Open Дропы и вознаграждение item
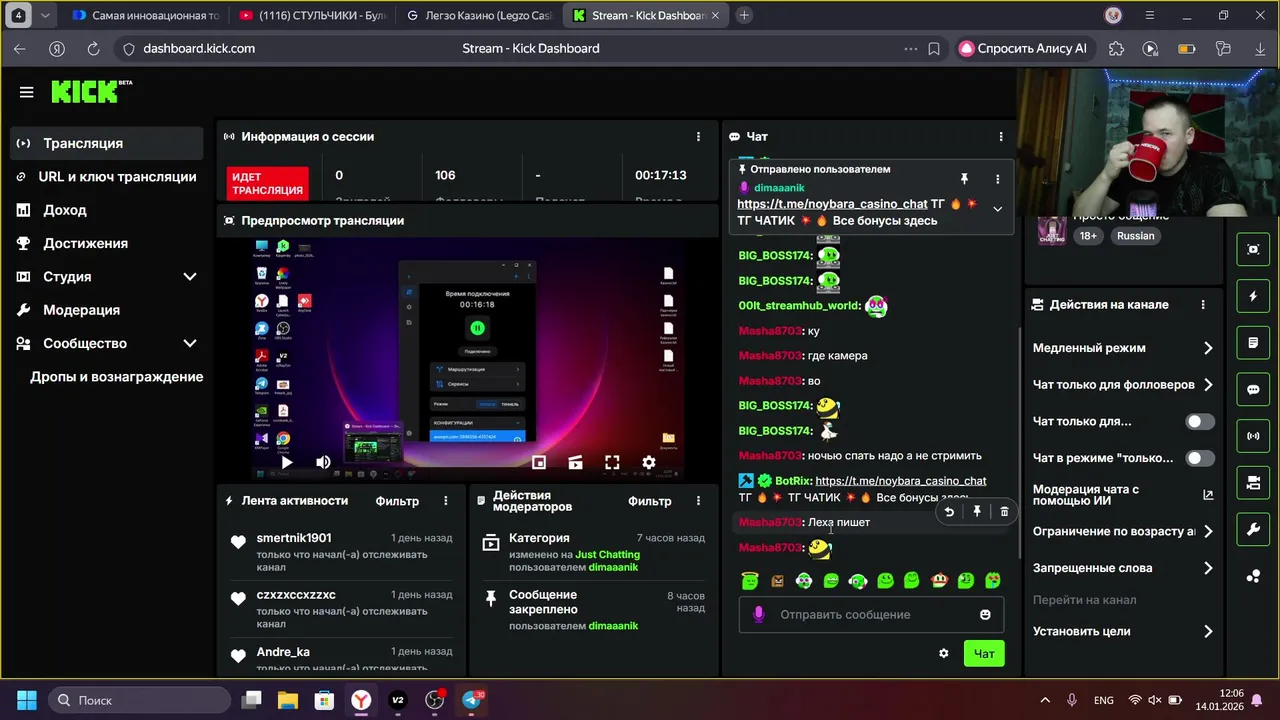The width and height of the screenshot is (1280, 720). (106, 377)
